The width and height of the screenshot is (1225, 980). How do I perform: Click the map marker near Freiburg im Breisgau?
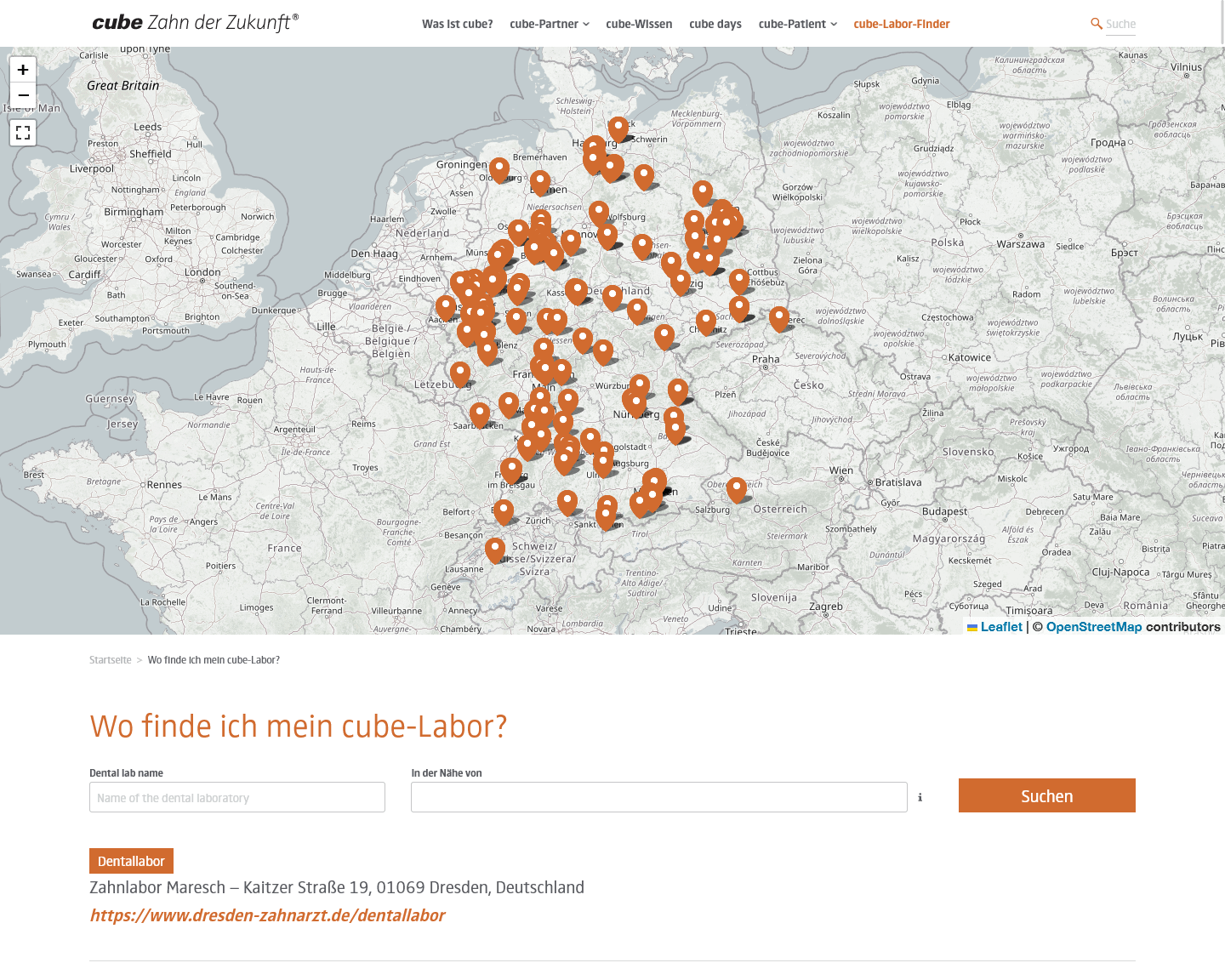[511, 470]
